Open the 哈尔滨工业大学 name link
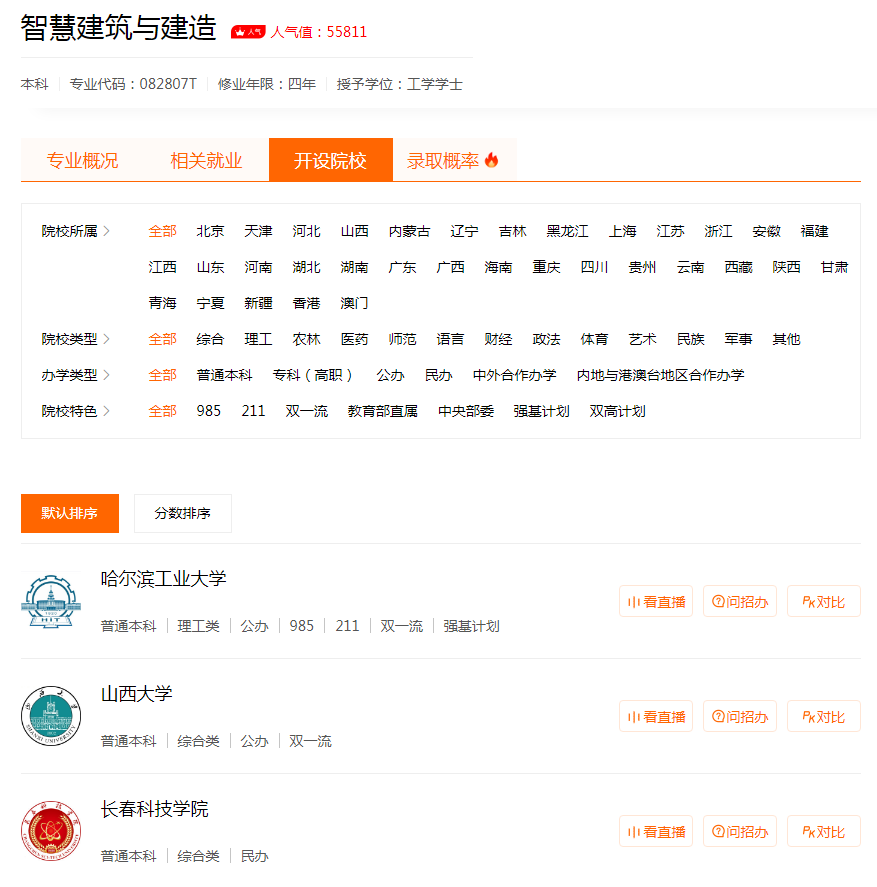This screenshot has height=887, width=877. pos(162,578)
